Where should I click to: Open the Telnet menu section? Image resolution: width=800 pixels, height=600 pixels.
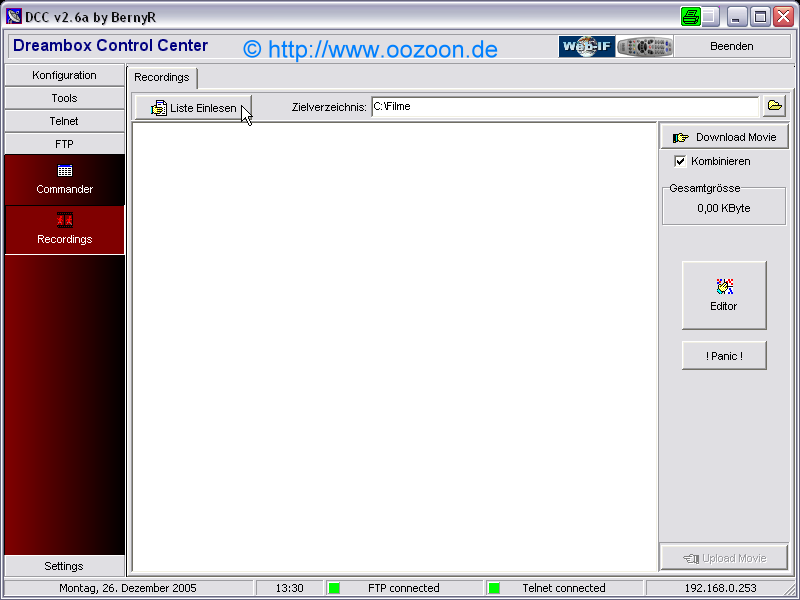click(64, 121)
